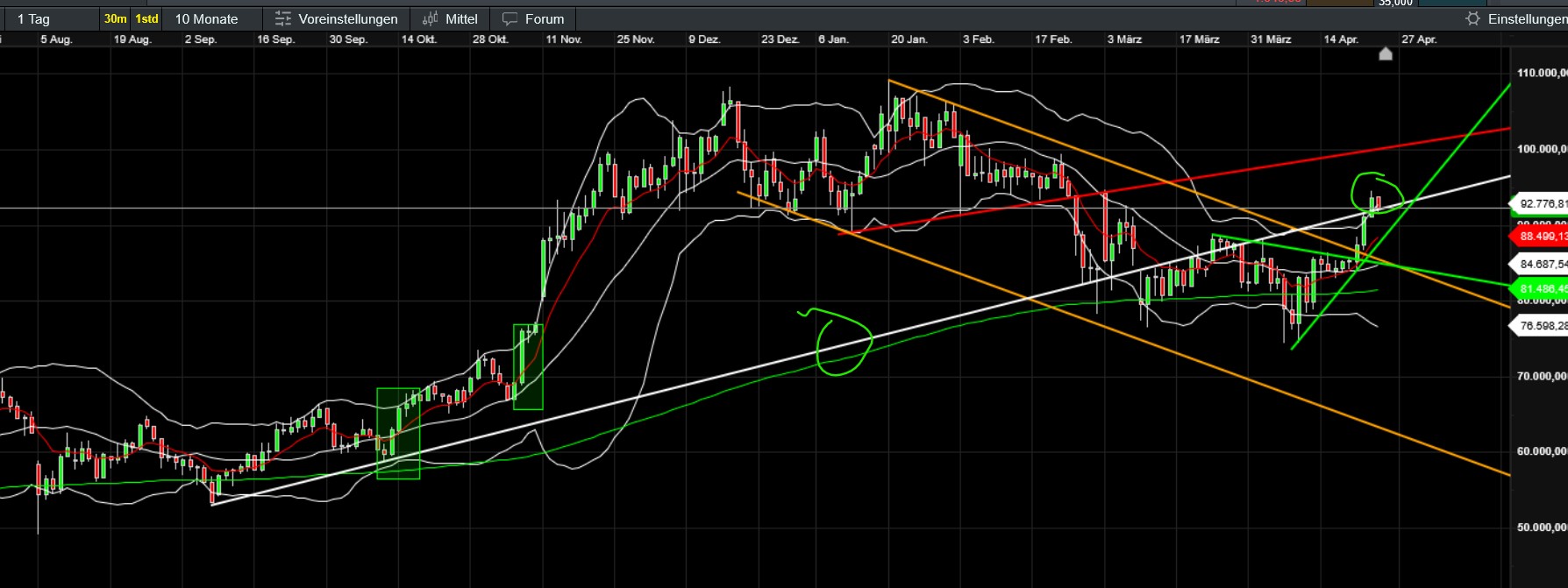Click the '16 Sep.' date label
Viewport: 1568px width, 588px height.
(276, 39)
